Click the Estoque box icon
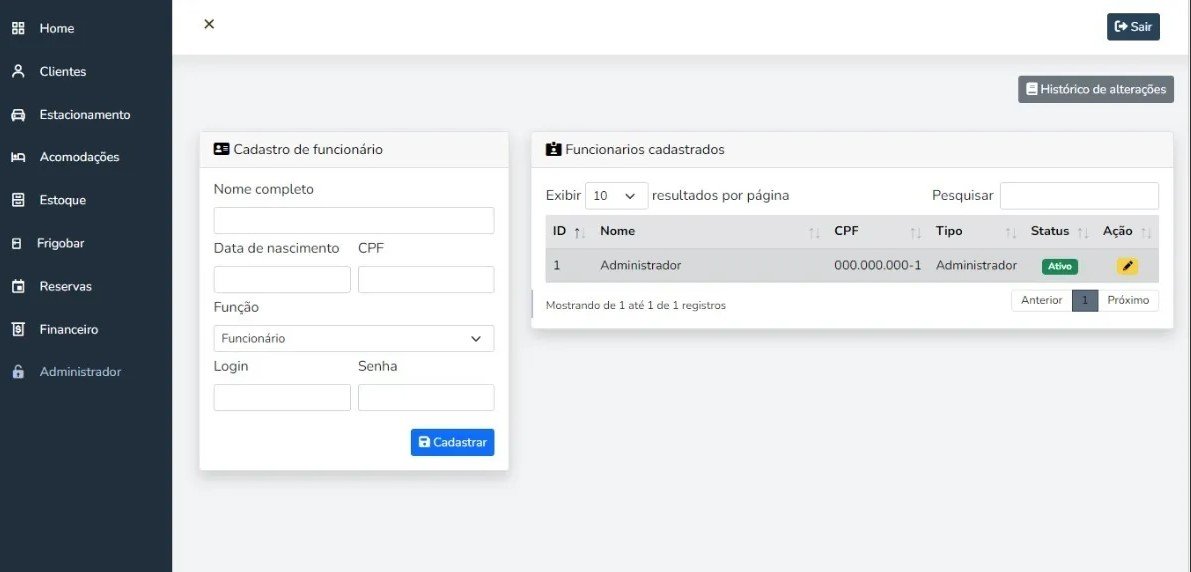Viewport: 1191px width, 572px height. tap(18, 200)
